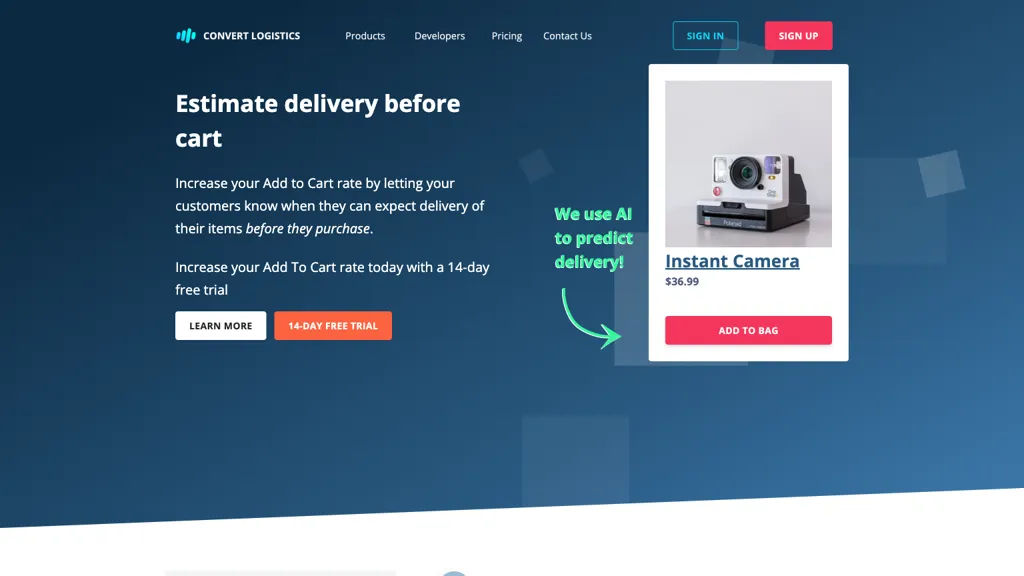Screen dimensions: 1024x576
Task: Click the italic 'before they purchase' text
Action: click(308, 229)
